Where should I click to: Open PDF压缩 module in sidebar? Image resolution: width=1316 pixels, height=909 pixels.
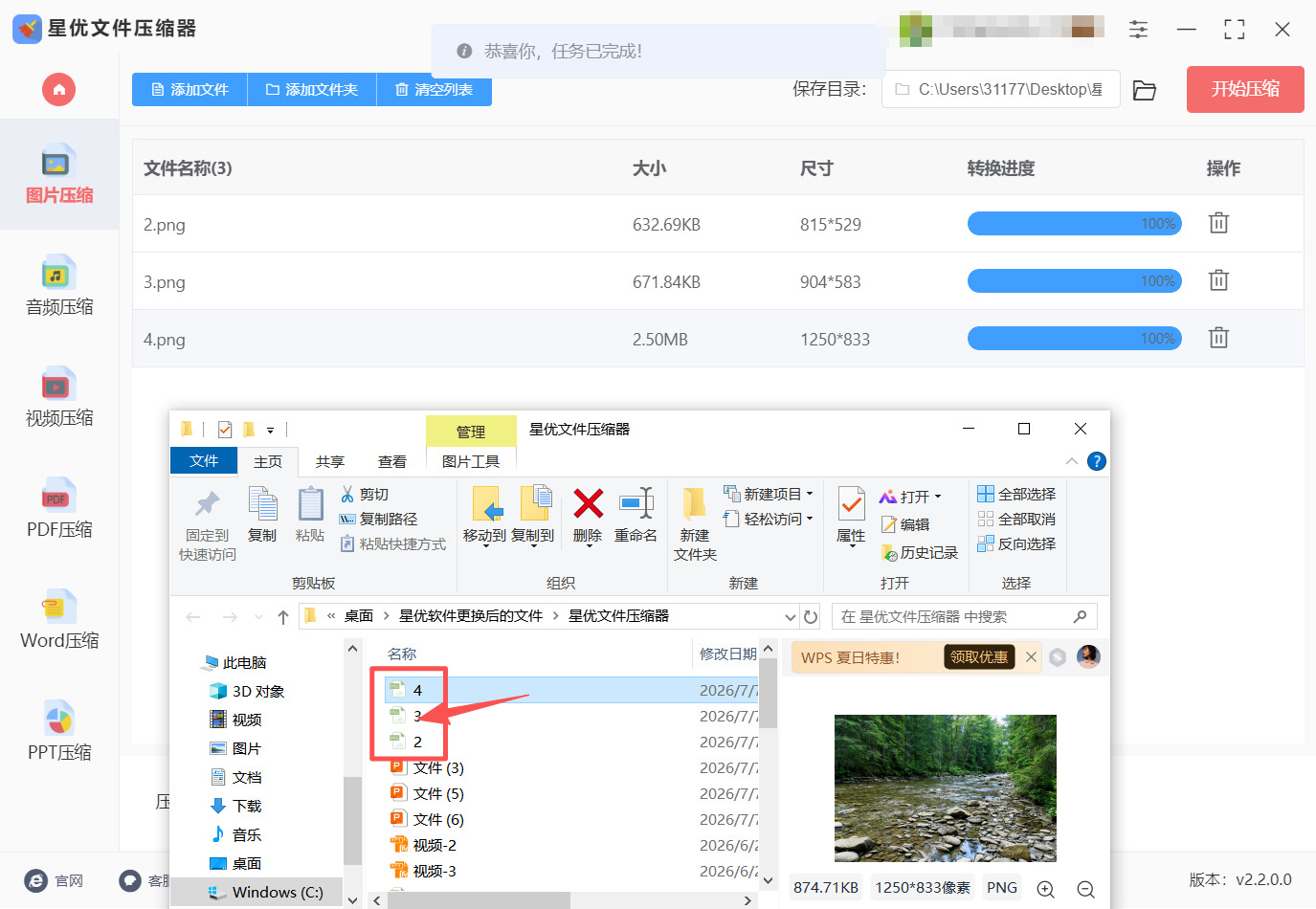point(59,508)
